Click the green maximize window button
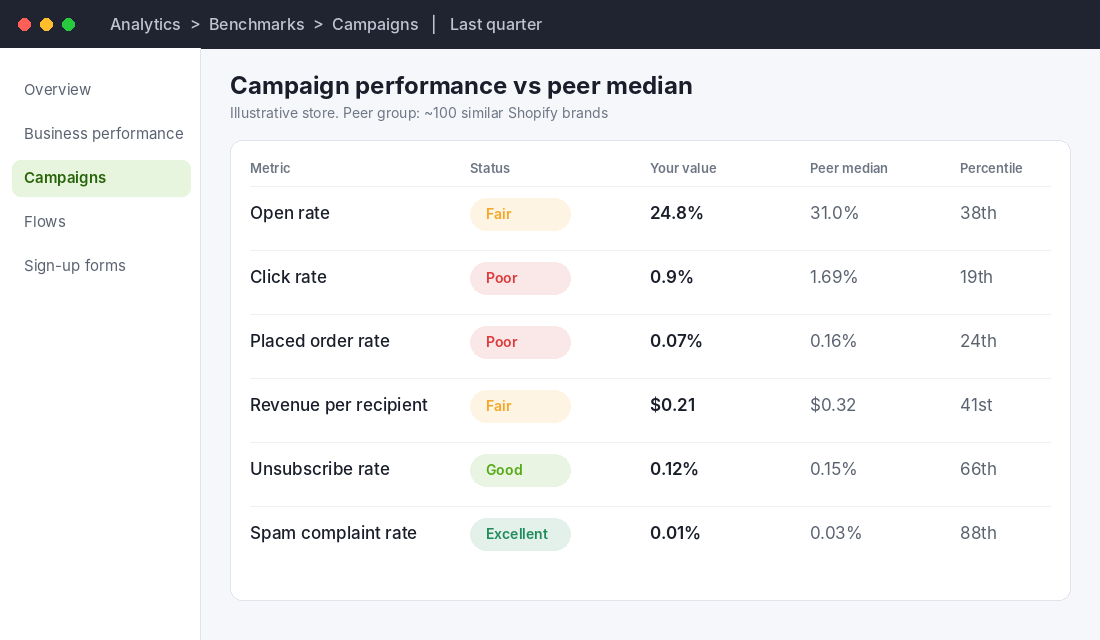This screenshot has width=1100, height=640. pos(69,25)
